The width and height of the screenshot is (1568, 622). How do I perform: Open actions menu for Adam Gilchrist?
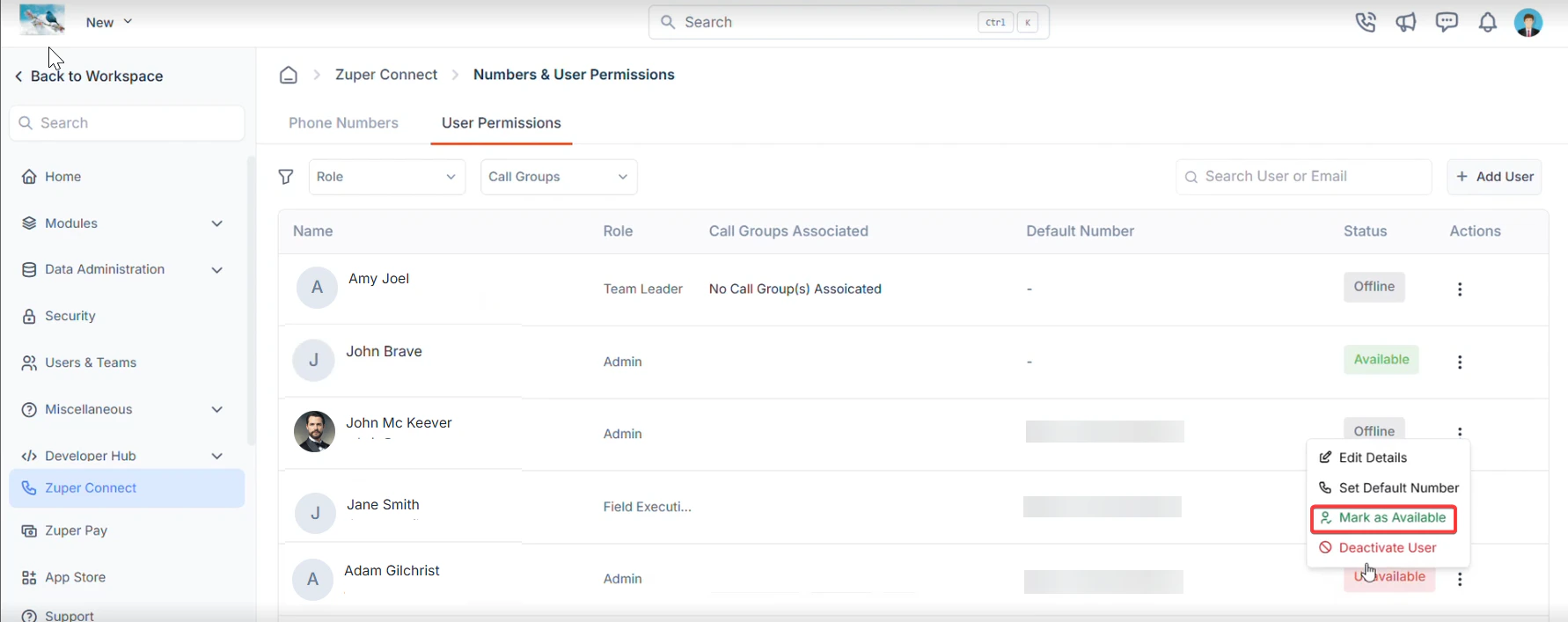click(x=1460, y=580)
